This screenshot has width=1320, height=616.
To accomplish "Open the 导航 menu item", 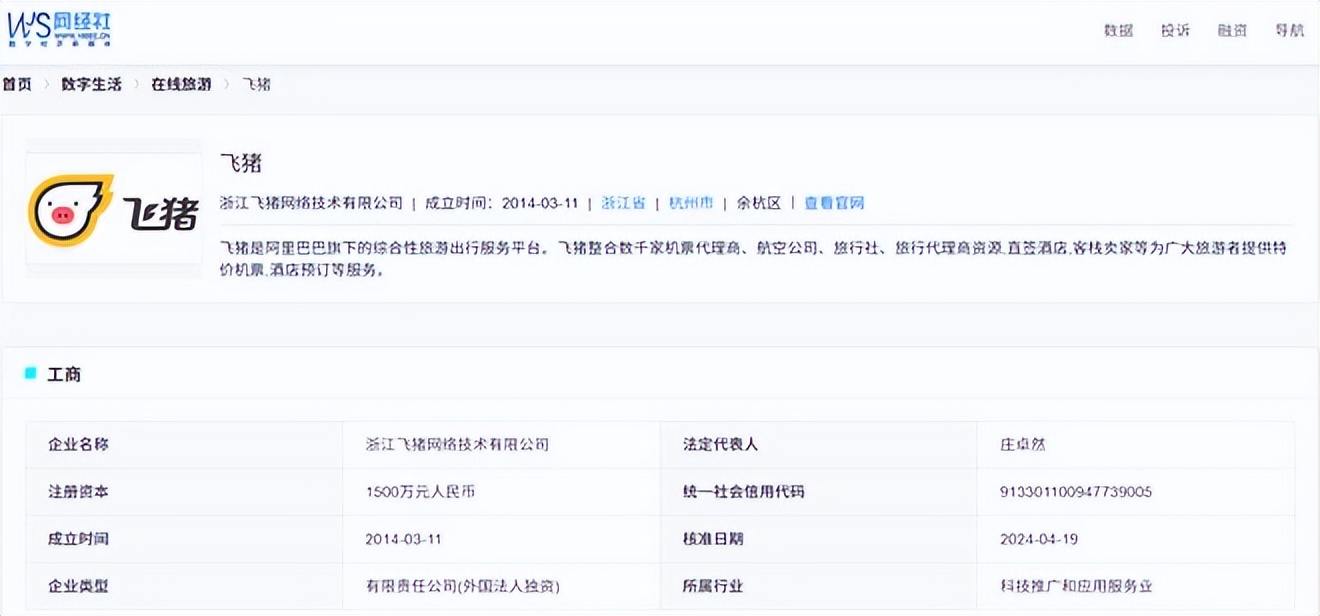I will [1289, 30].
